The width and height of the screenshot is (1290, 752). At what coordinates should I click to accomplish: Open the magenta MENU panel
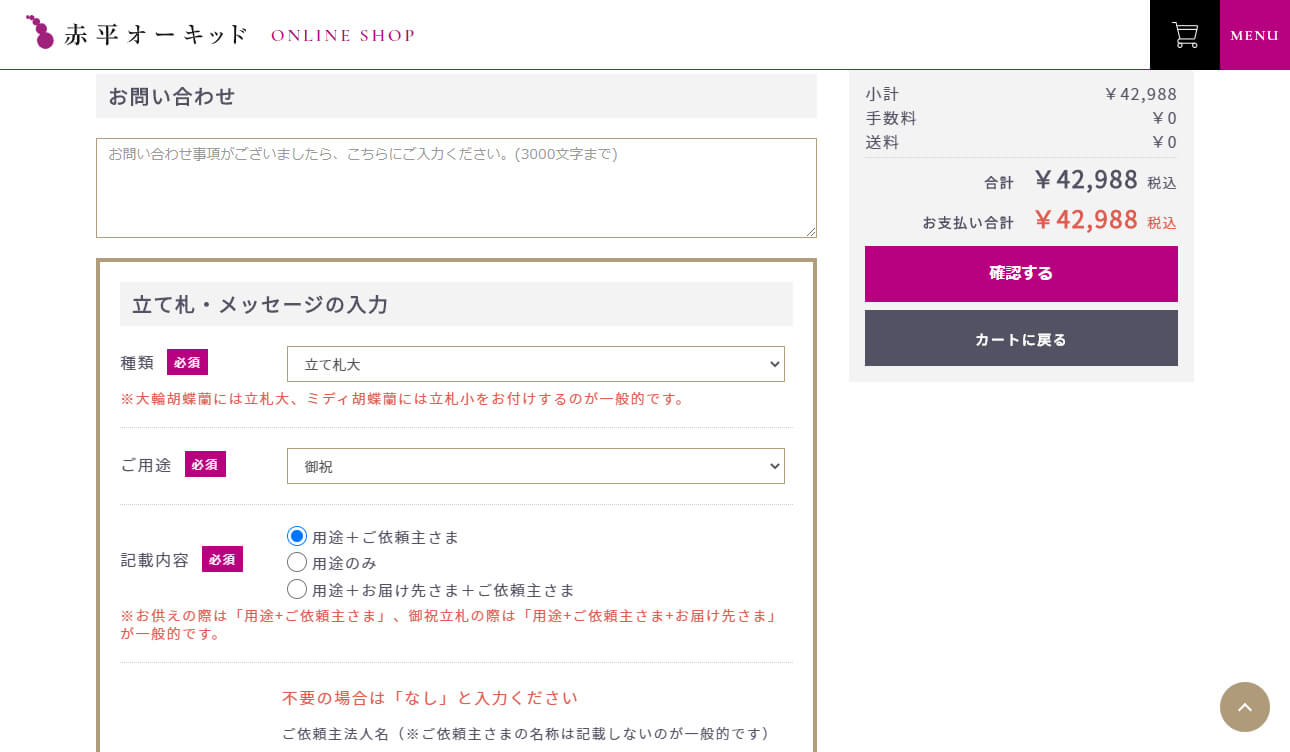point(1255,35)
